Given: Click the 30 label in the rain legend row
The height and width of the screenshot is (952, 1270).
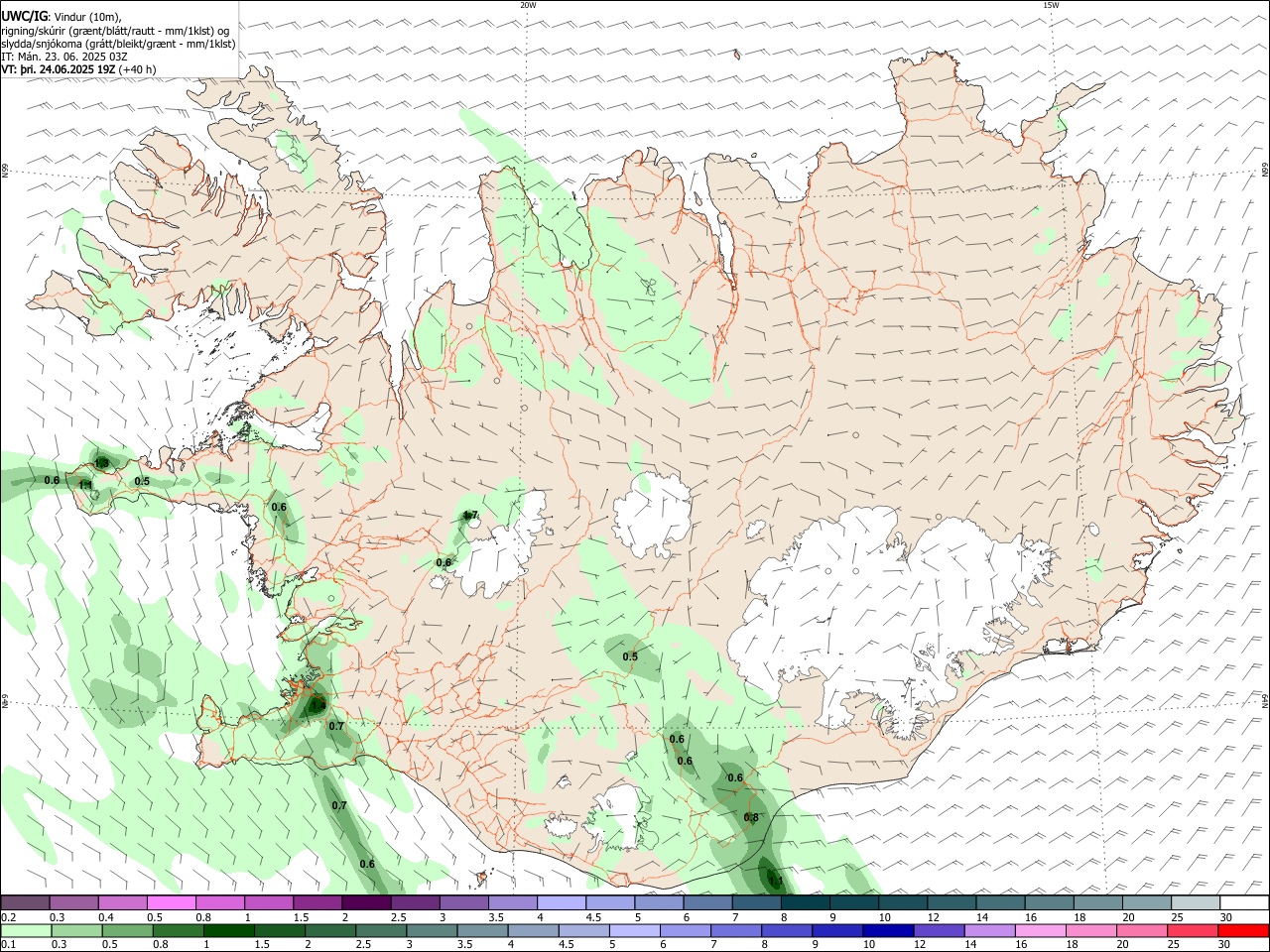Looking at the screenshot, I should coord(1223,944).
